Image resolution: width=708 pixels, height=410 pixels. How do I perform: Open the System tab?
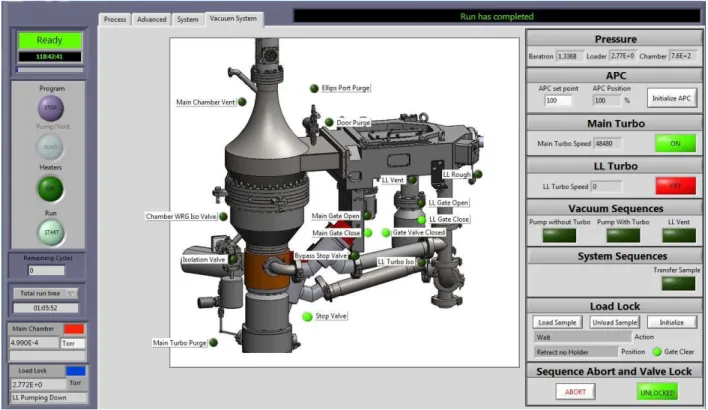187,19
